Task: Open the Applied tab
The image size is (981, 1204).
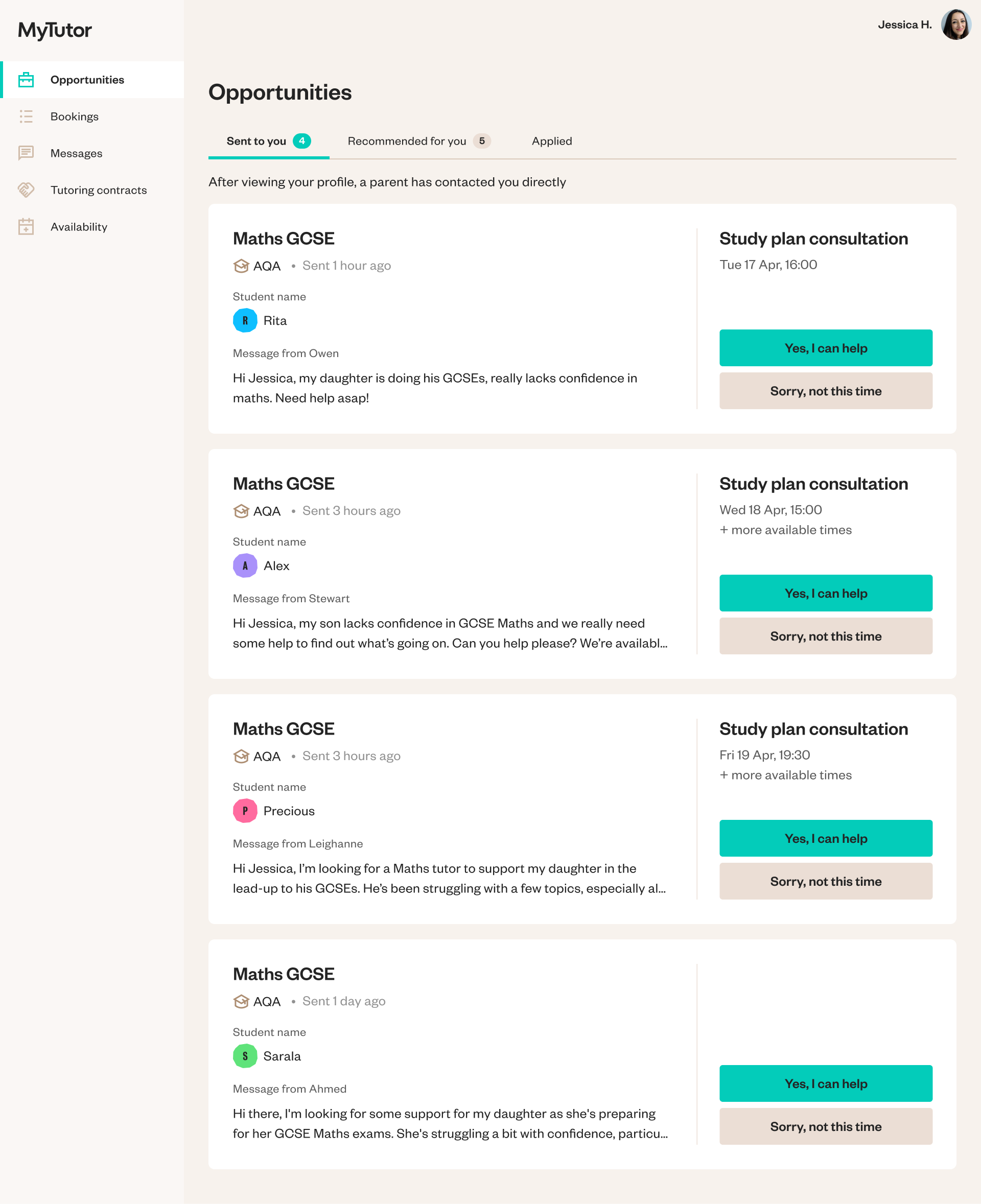Action: click(551, 141)
